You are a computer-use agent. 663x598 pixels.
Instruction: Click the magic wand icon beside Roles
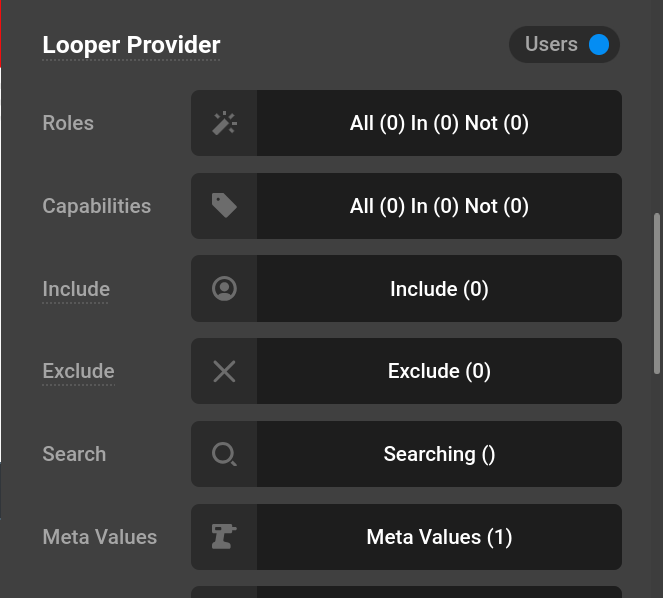pos(224,123)
